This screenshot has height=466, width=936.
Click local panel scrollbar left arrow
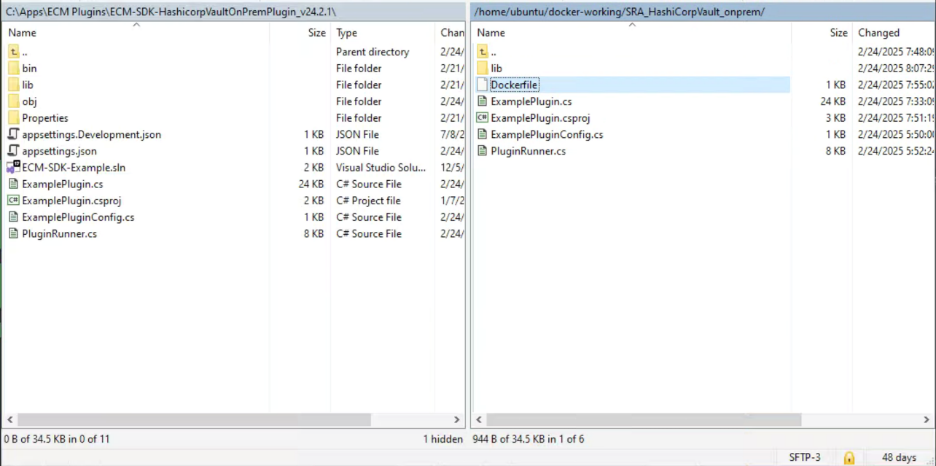point(10,420)
